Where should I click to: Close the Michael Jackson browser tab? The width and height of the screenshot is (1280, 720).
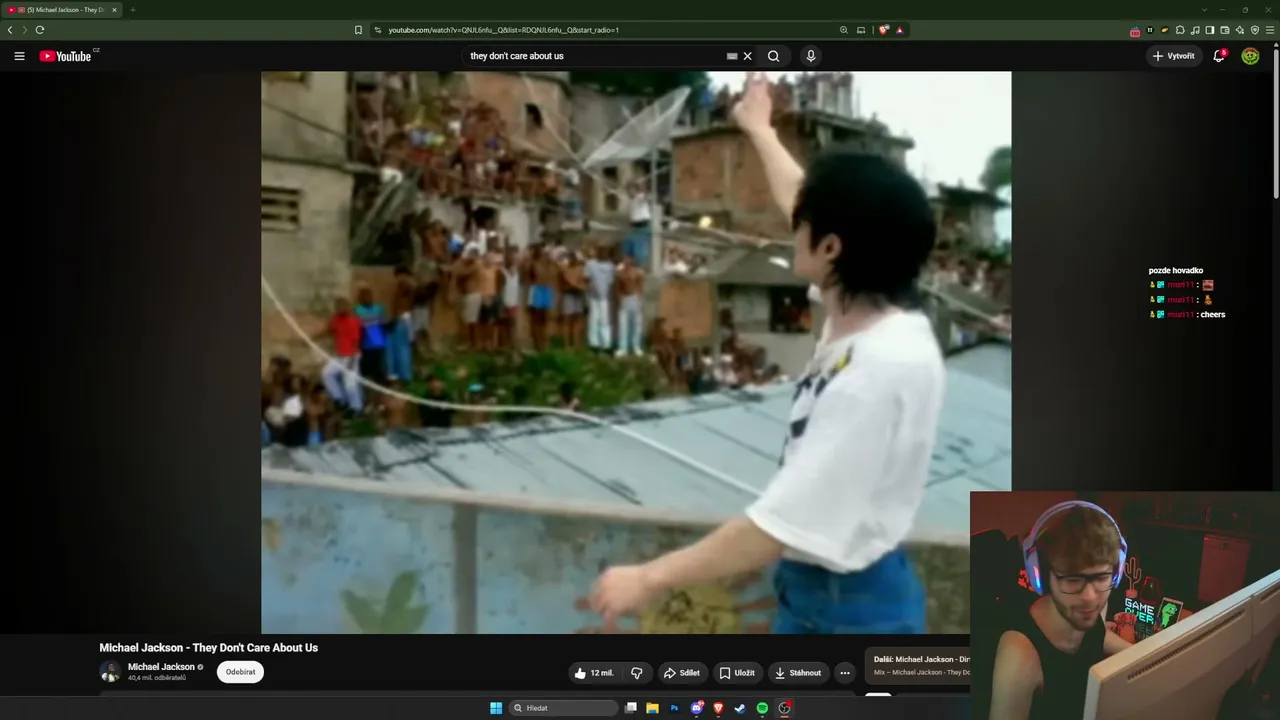pos(114,10)
